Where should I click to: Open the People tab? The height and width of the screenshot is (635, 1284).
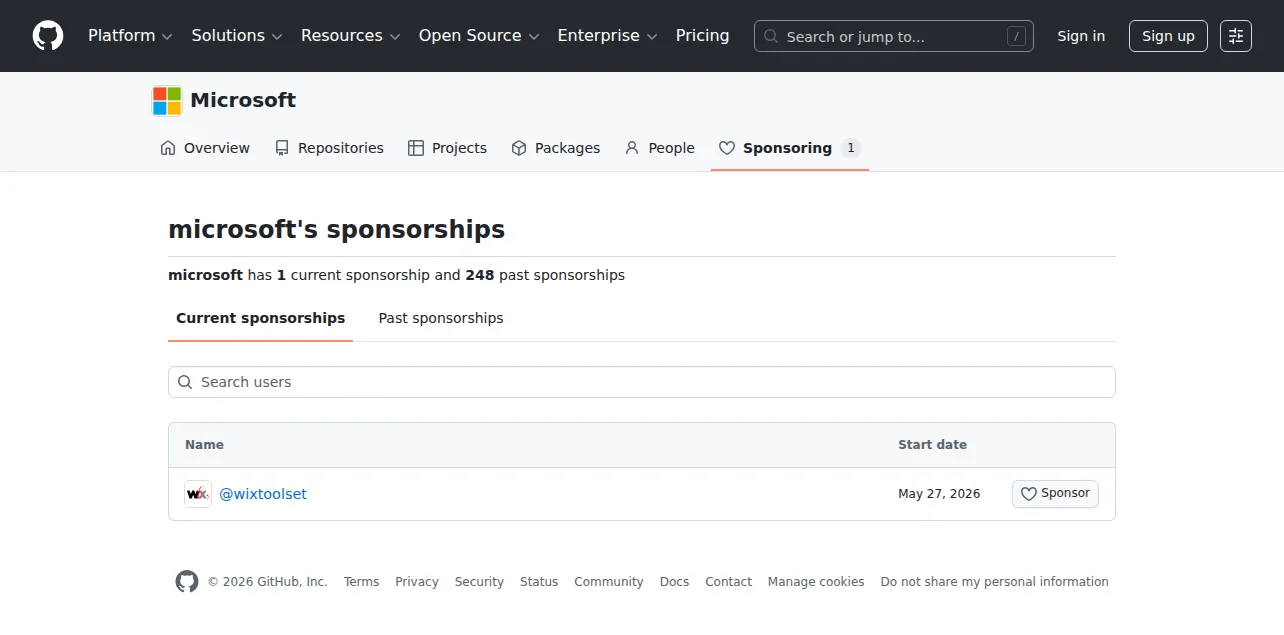(x=659, y=148)
